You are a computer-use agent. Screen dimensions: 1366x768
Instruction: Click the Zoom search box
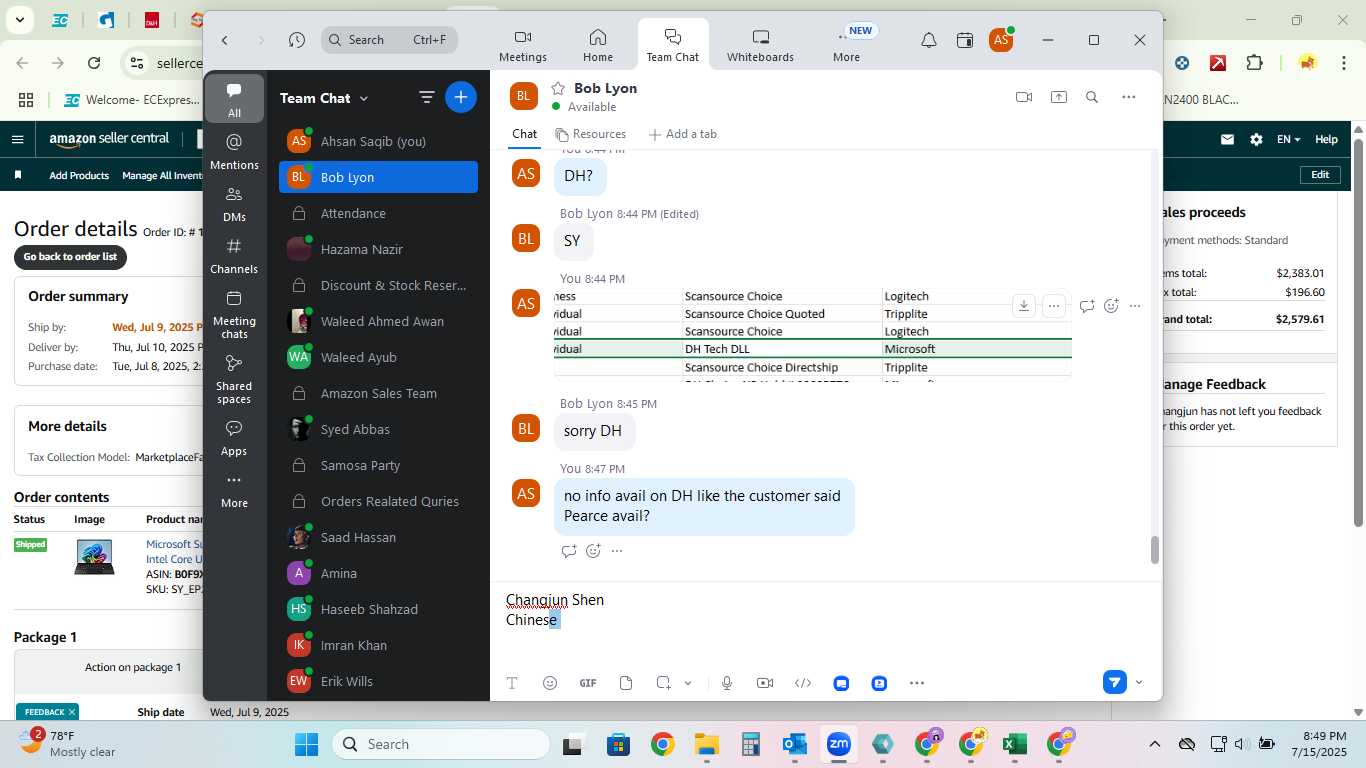[390, 40]
